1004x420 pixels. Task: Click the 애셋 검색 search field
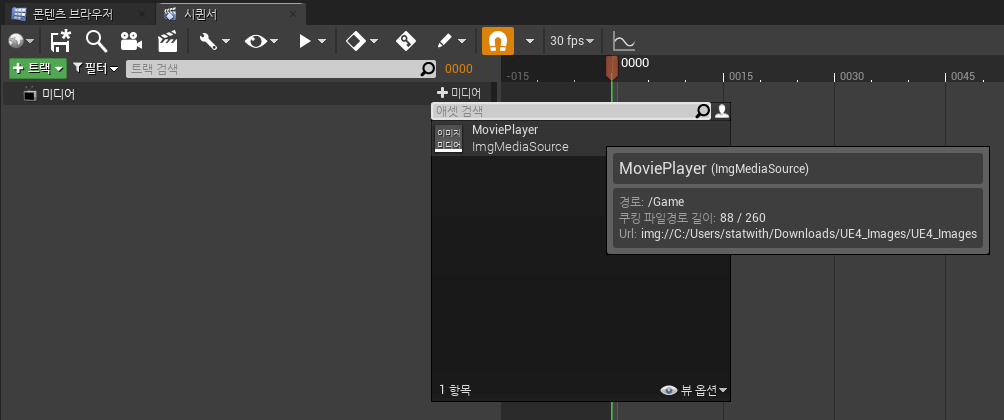click(x=571, y=111)
